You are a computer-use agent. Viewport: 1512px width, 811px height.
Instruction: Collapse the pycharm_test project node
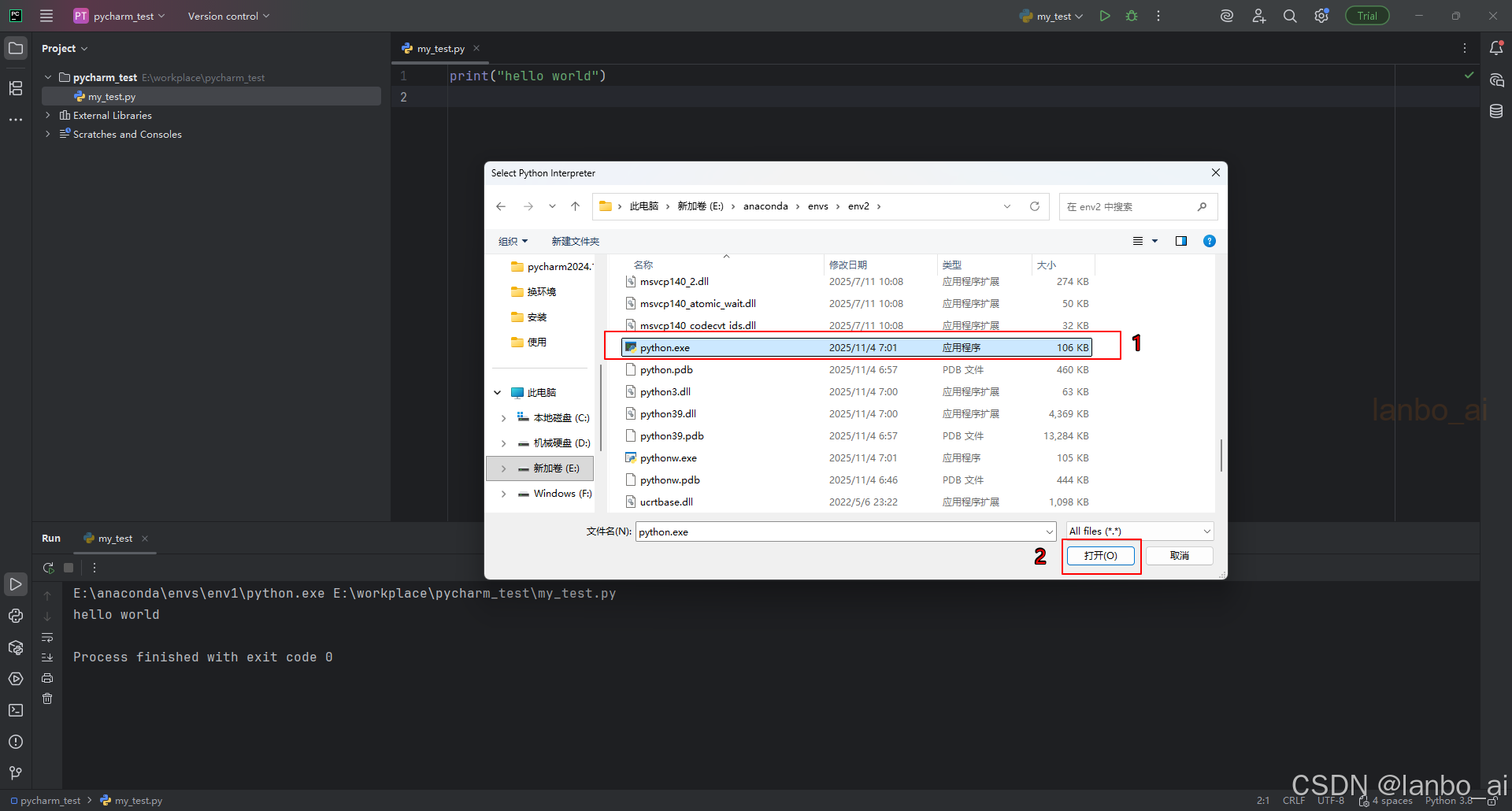pyautogui.click(x=48, y=76)
